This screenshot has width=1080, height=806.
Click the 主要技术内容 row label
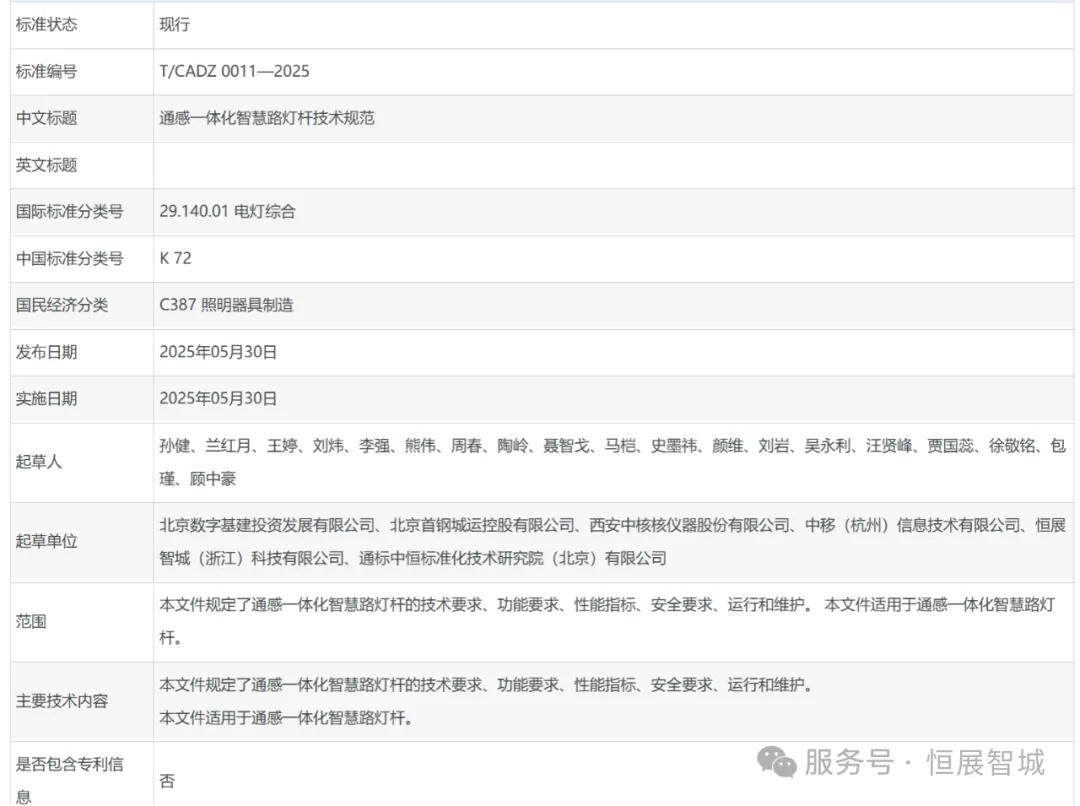pyautogui.click(x=61, y=701)
